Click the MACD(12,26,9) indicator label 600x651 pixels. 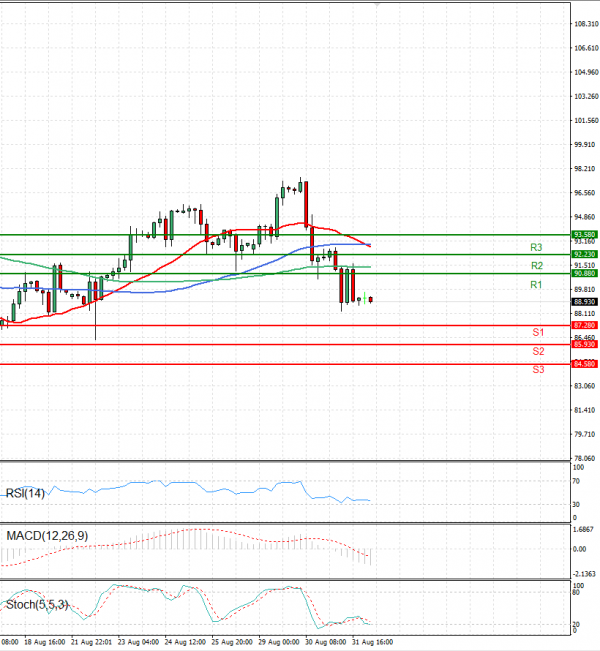[x=47, y=536]
